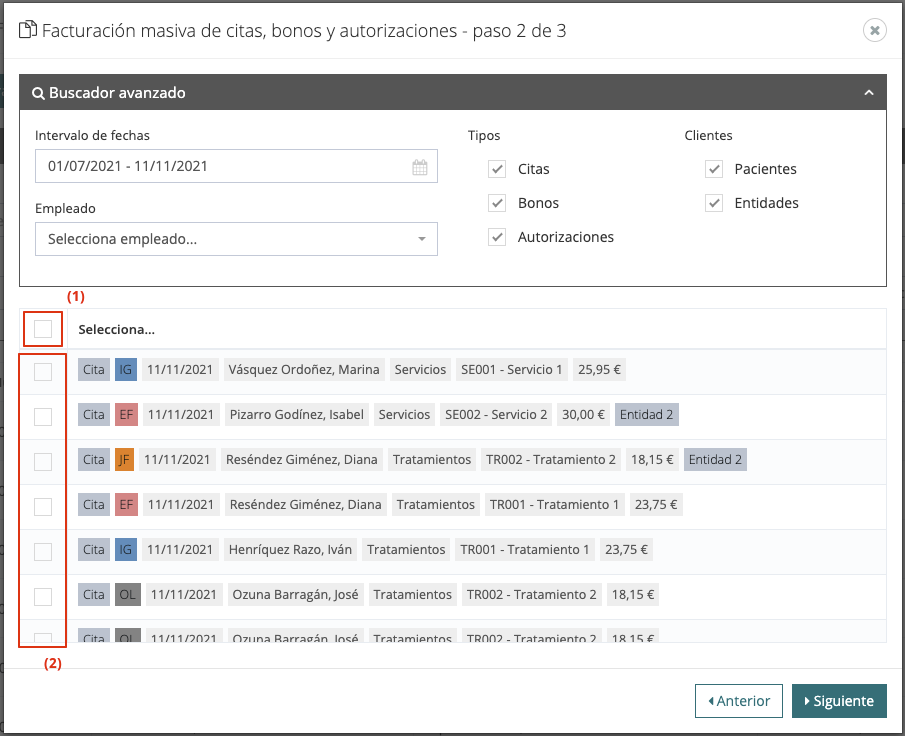905x736 pixels.
Task: Click the Buscador avanzado header bar
Action: pos(450,93)
